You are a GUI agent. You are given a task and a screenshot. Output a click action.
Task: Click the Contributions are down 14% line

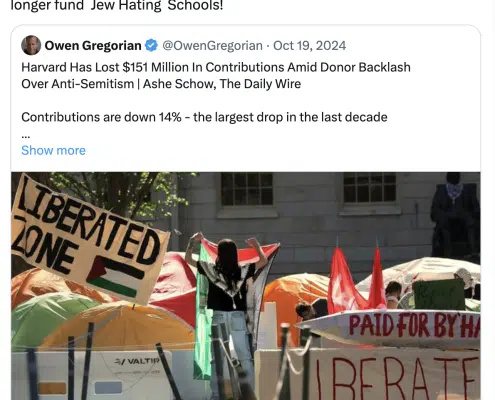tap(204, 117)
